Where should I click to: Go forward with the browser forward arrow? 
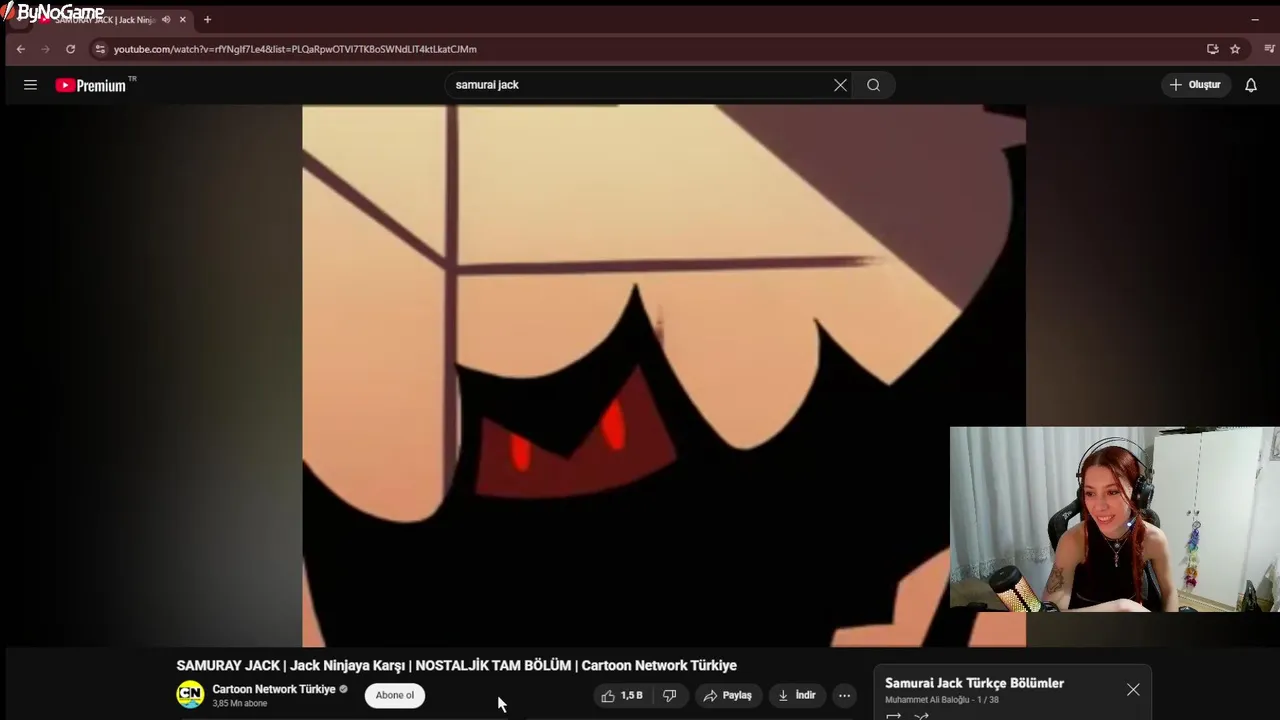(x=45, y=49)
